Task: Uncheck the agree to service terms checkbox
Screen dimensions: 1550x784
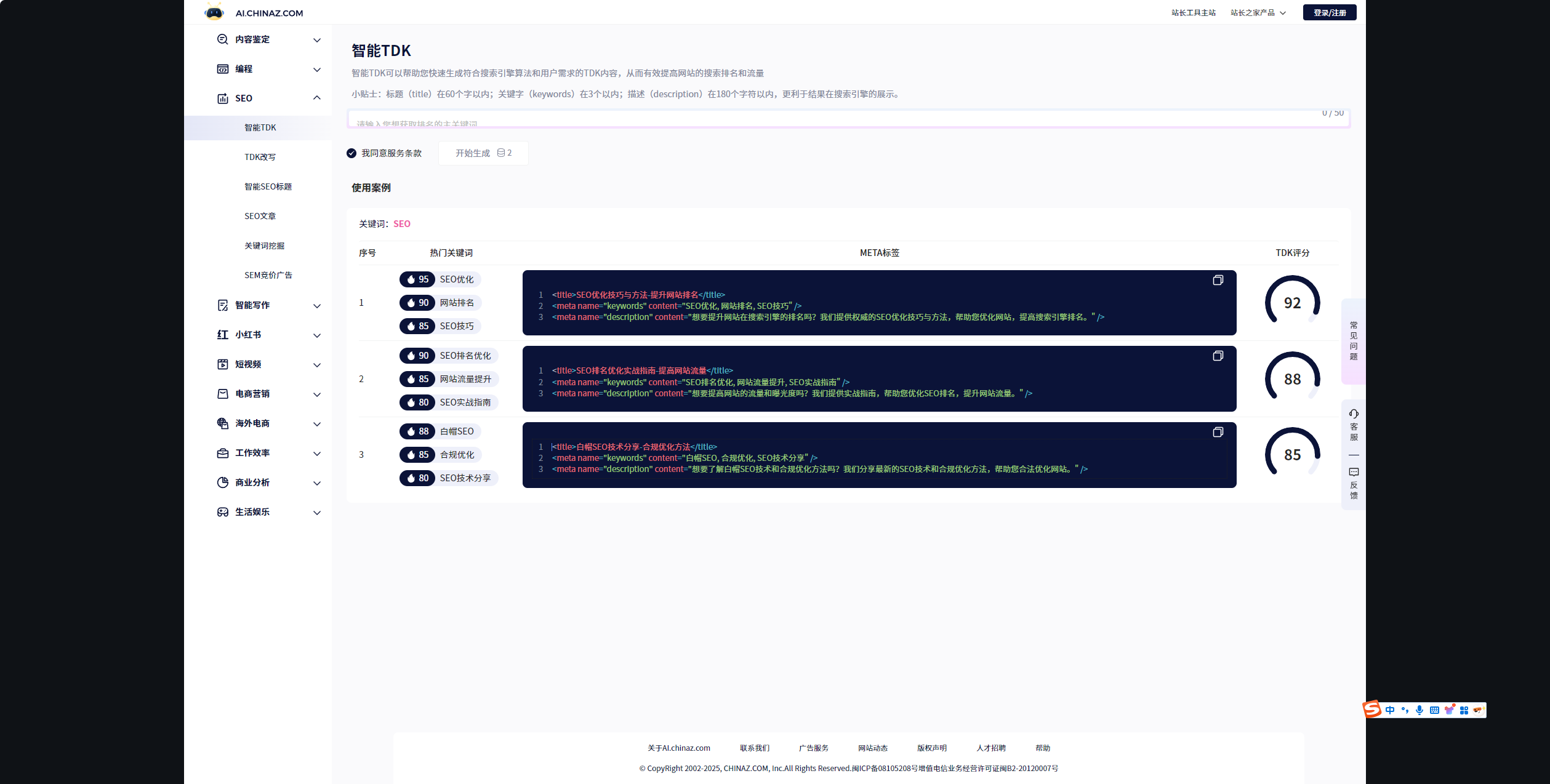Action: tap(351, 153)
